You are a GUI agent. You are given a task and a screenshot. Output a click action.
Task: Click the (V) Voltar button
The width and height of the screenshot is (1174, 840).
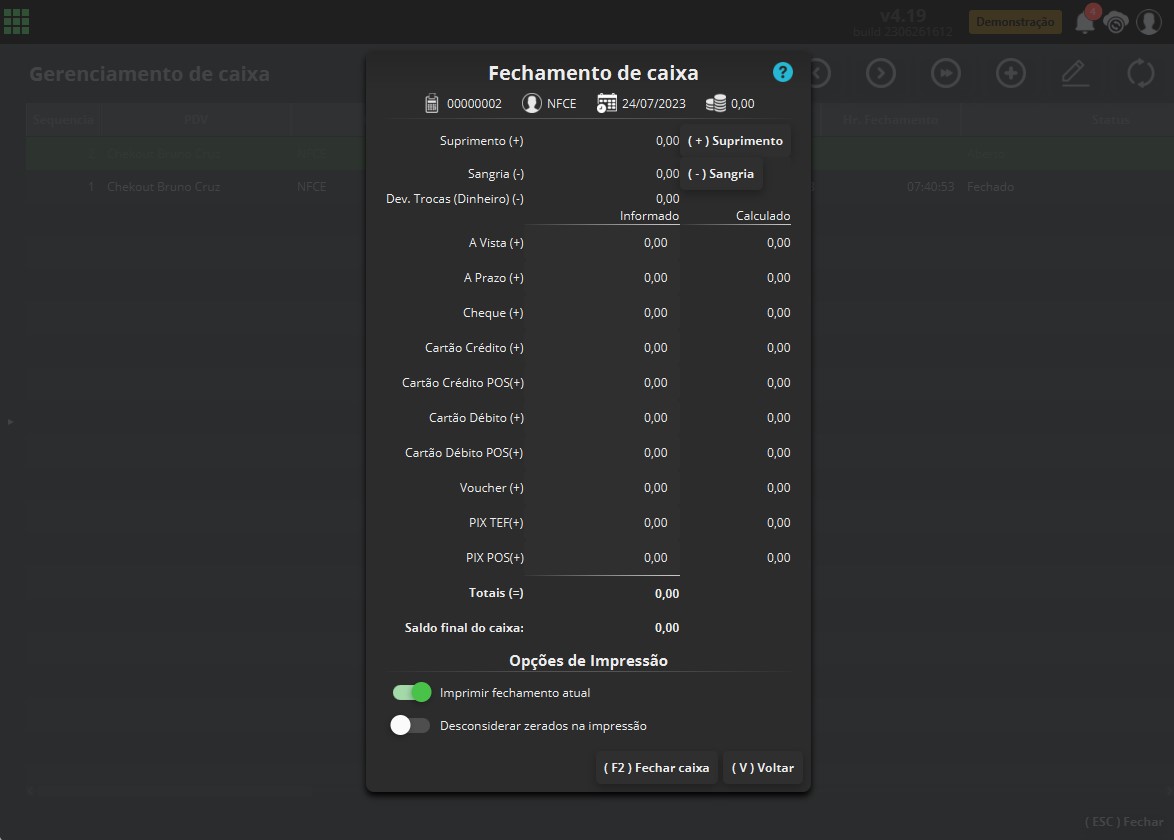[763, 768]
